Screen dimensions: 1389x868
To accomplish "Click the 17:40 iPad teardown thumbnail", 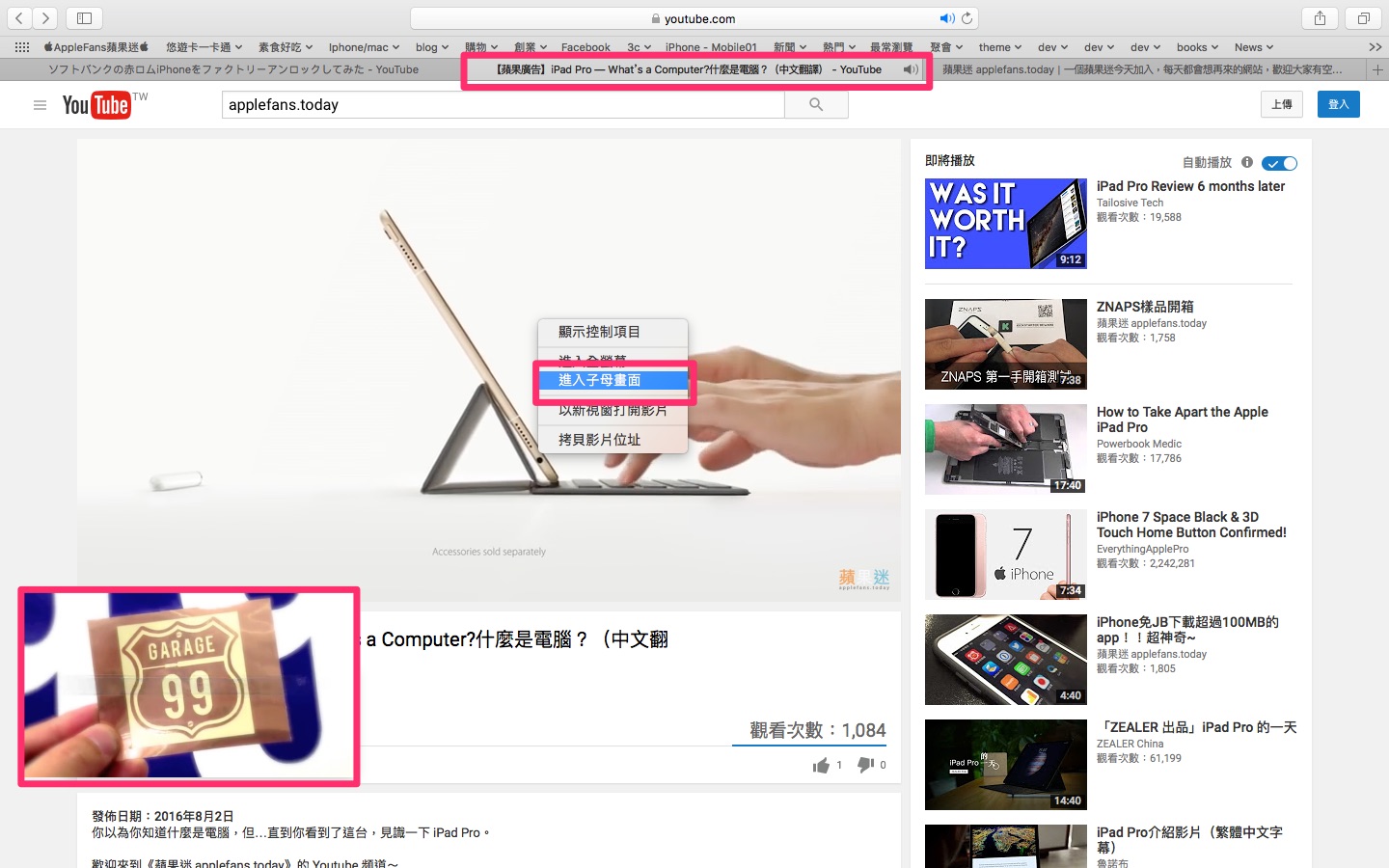I will click(1006, 449).
